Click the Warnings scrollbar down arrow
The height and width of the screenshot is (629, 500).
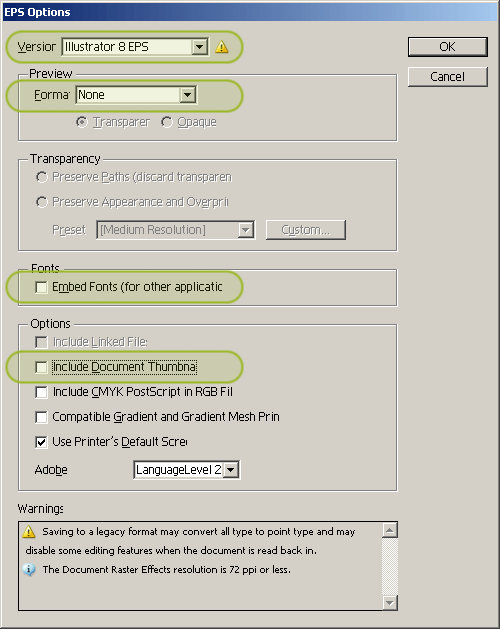point(390,603)
